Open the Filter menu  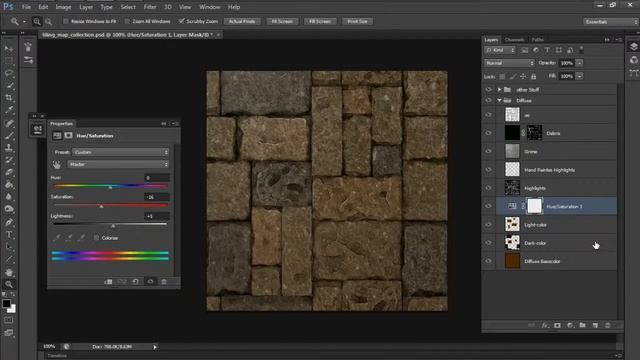(150, 7)
